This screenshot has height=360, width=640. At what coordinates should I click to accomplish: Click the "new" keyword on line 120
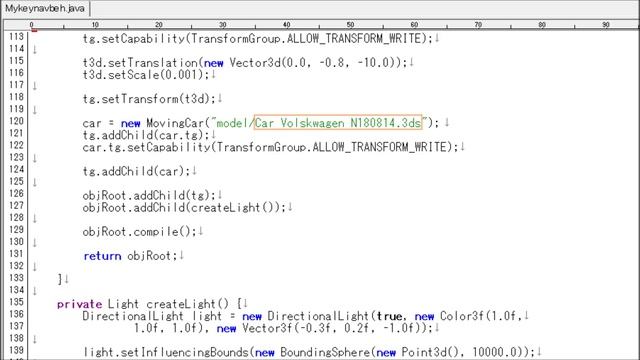click(131, 123)
